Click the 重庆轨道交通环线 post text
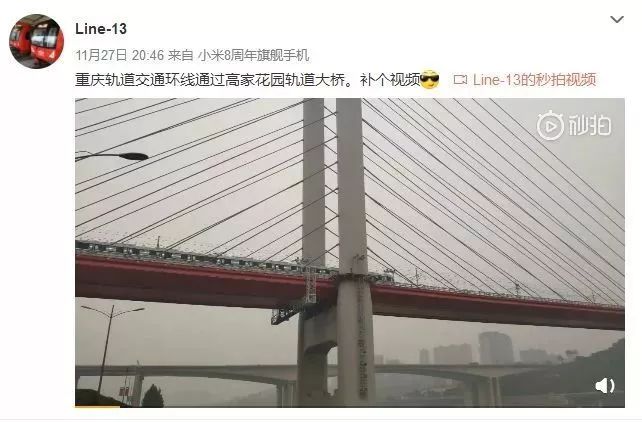The height and width of the screenshot is (422, 642). tap(120, 80)
